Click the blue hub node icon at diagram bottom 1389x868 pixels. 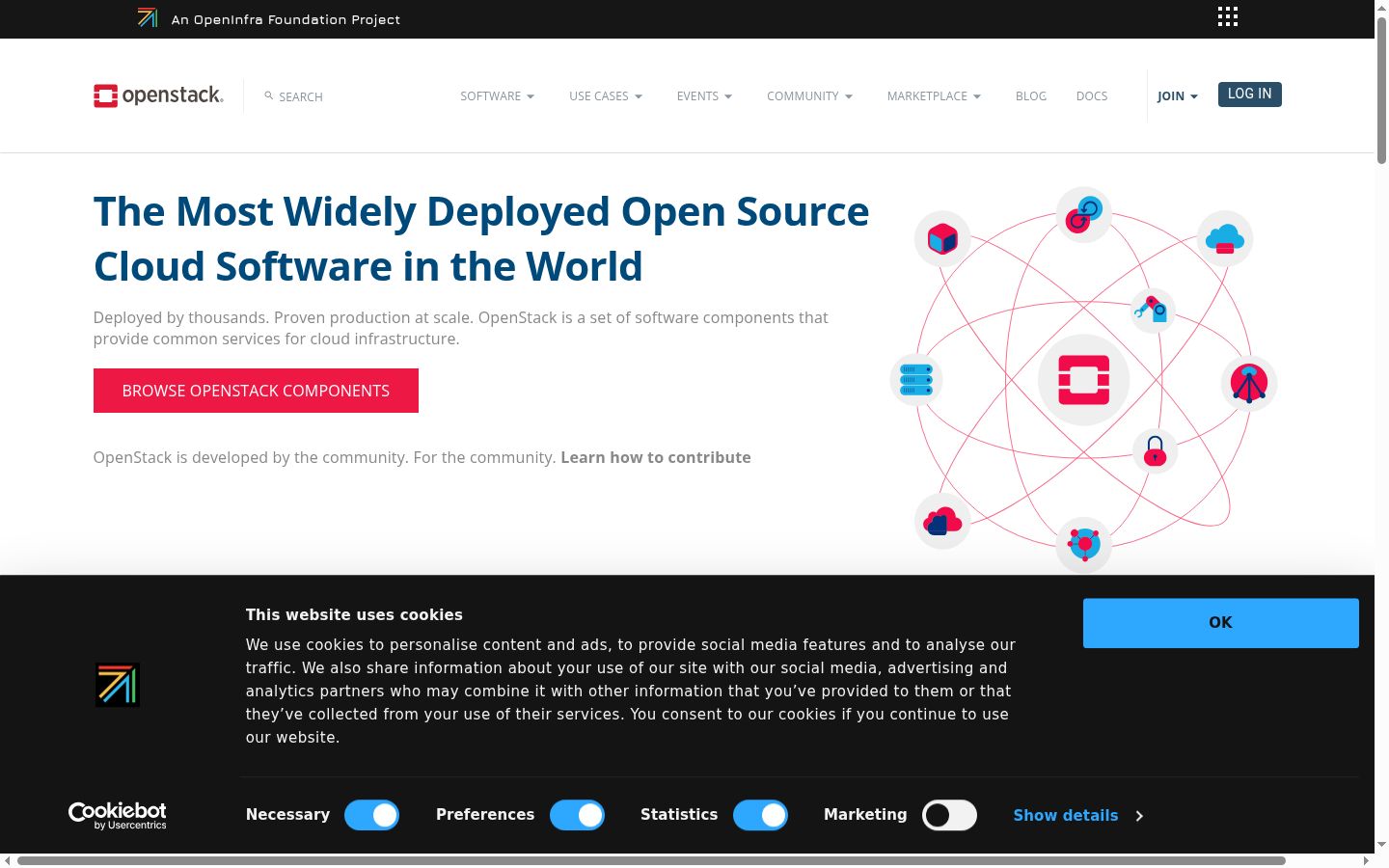click(x=1084, y=544)
